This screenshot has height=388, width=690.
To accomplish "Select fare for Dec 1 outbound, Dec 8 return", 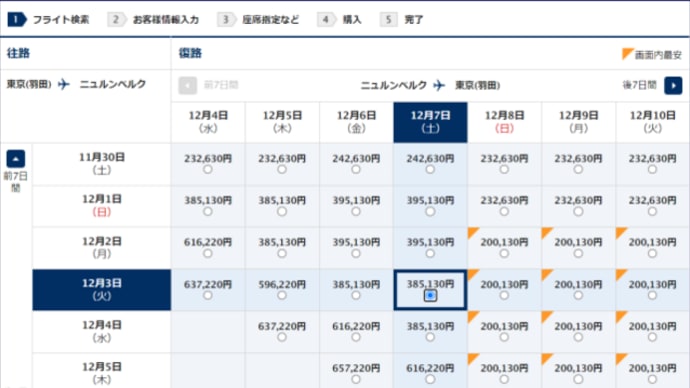I will point(504,211).
